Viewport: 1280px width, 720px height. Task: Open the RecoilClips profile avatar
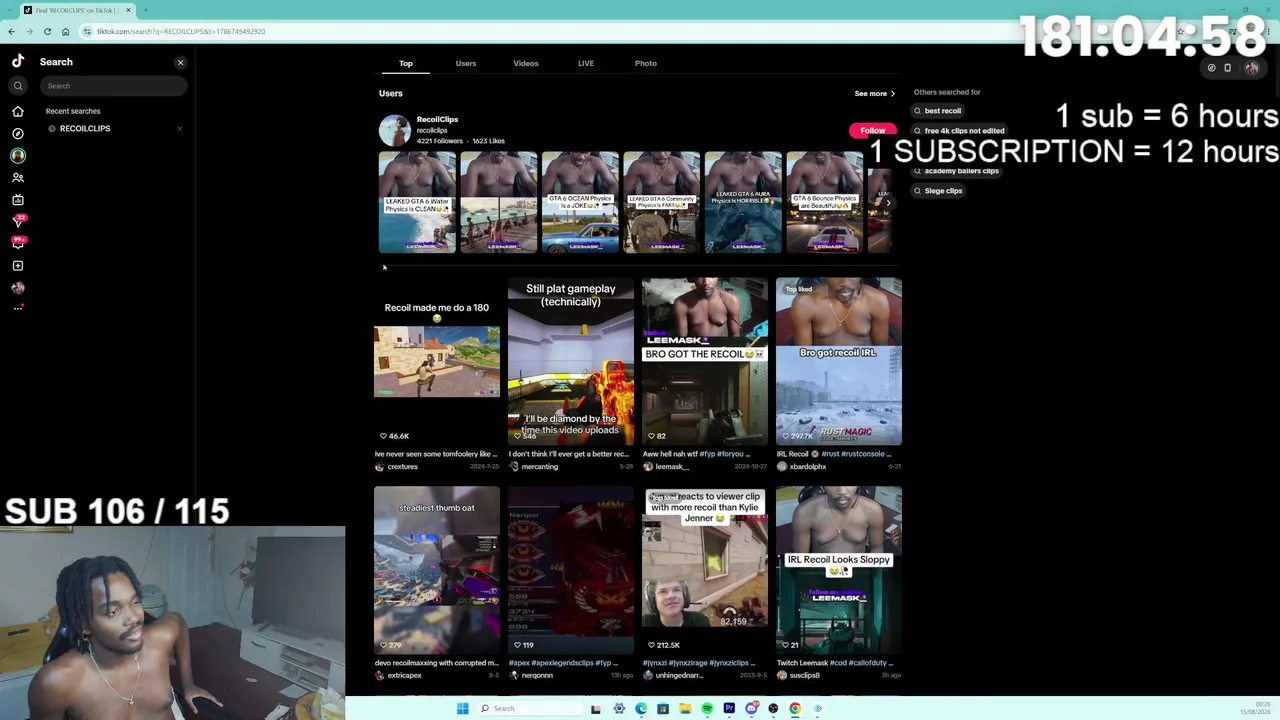point(394,130)
